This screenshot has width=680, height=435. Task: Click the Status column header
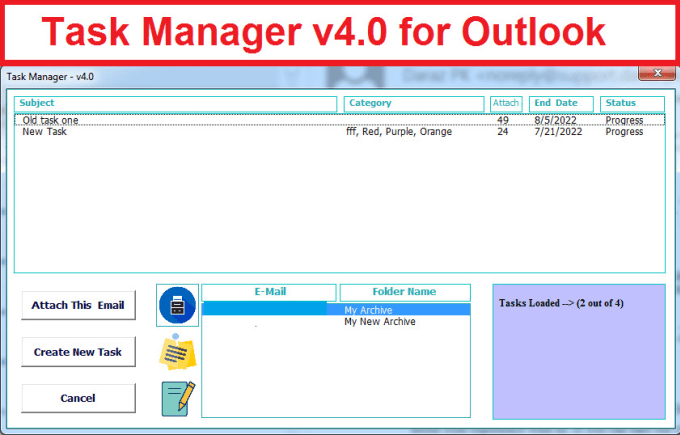pyautogui.click(x=632, y=104)
